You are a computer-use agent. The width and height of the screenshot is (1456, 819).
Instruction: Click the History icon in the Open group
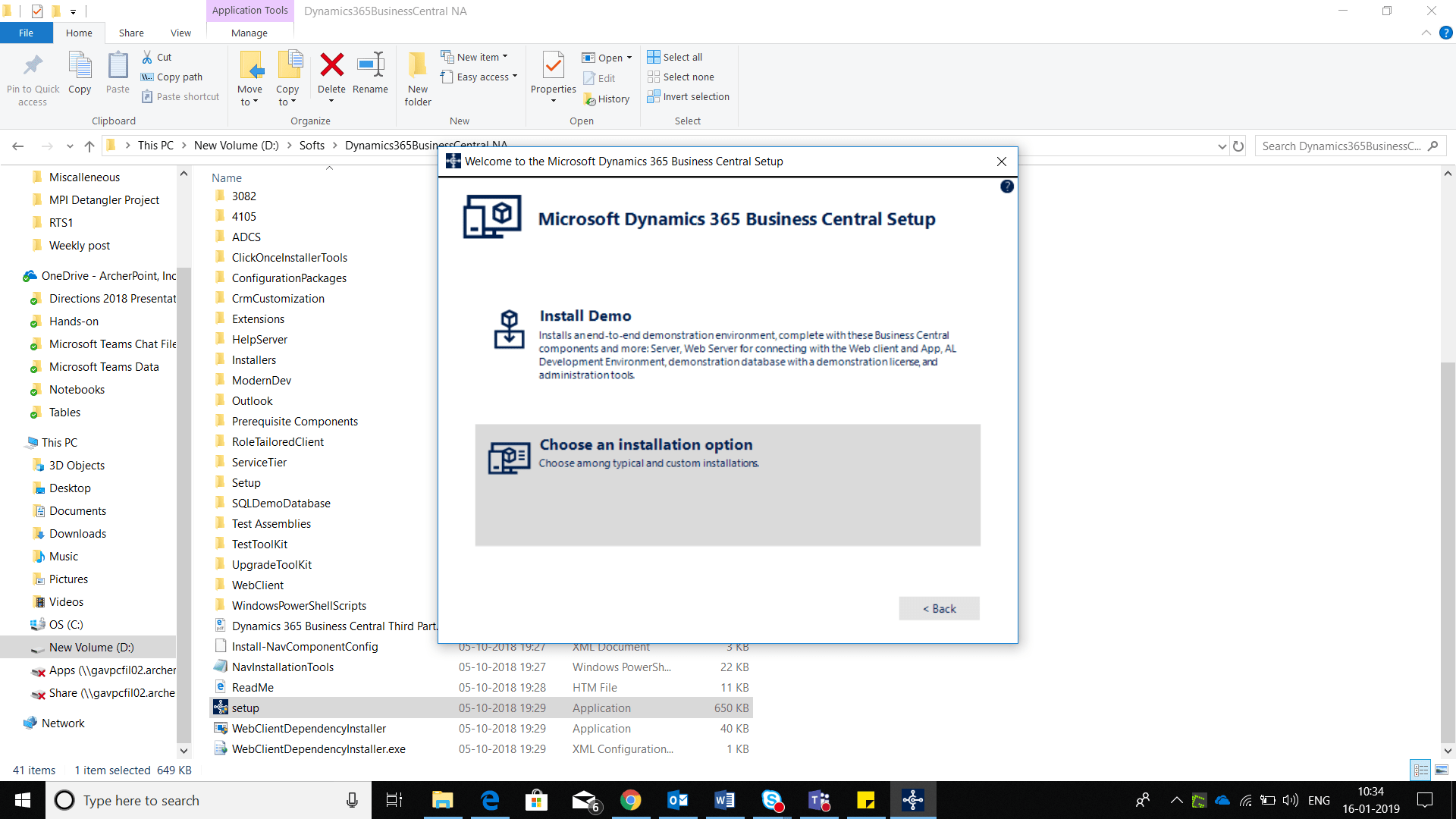607,99
